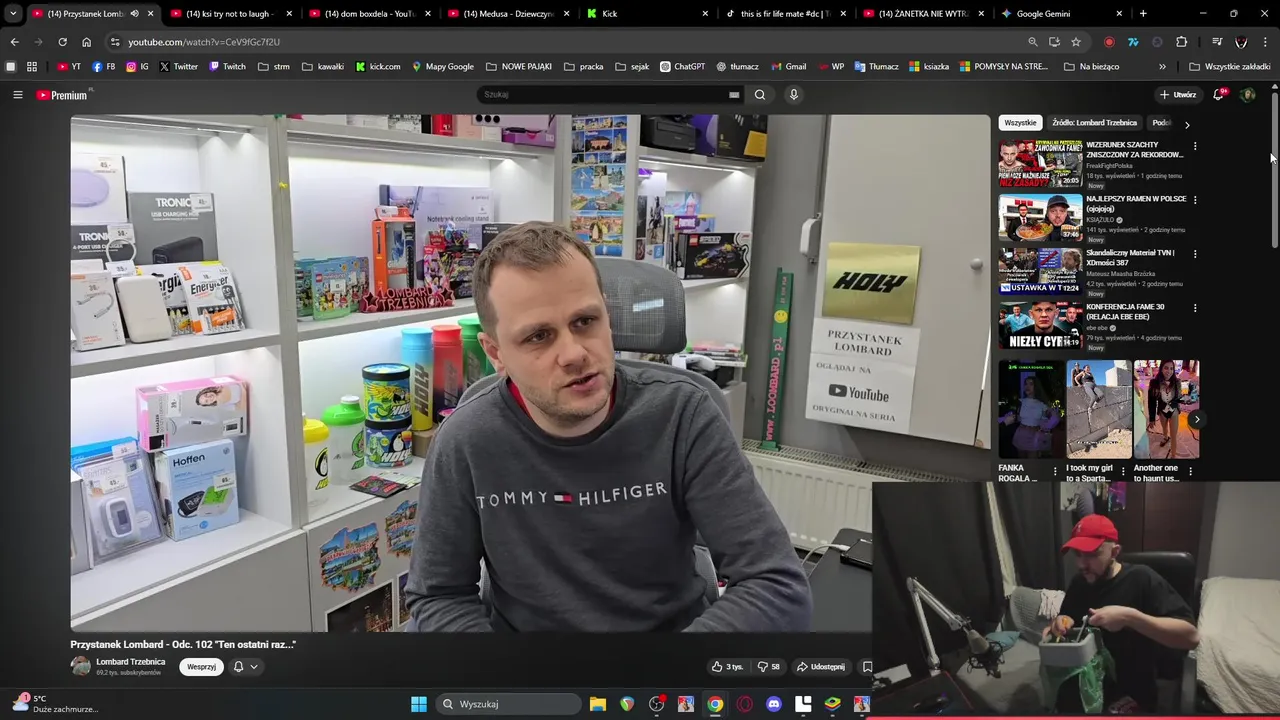Show next filter chips with arrow
Viewport: 1280px width, 720px height.
pyautogui.click(x=1187, y=124)
